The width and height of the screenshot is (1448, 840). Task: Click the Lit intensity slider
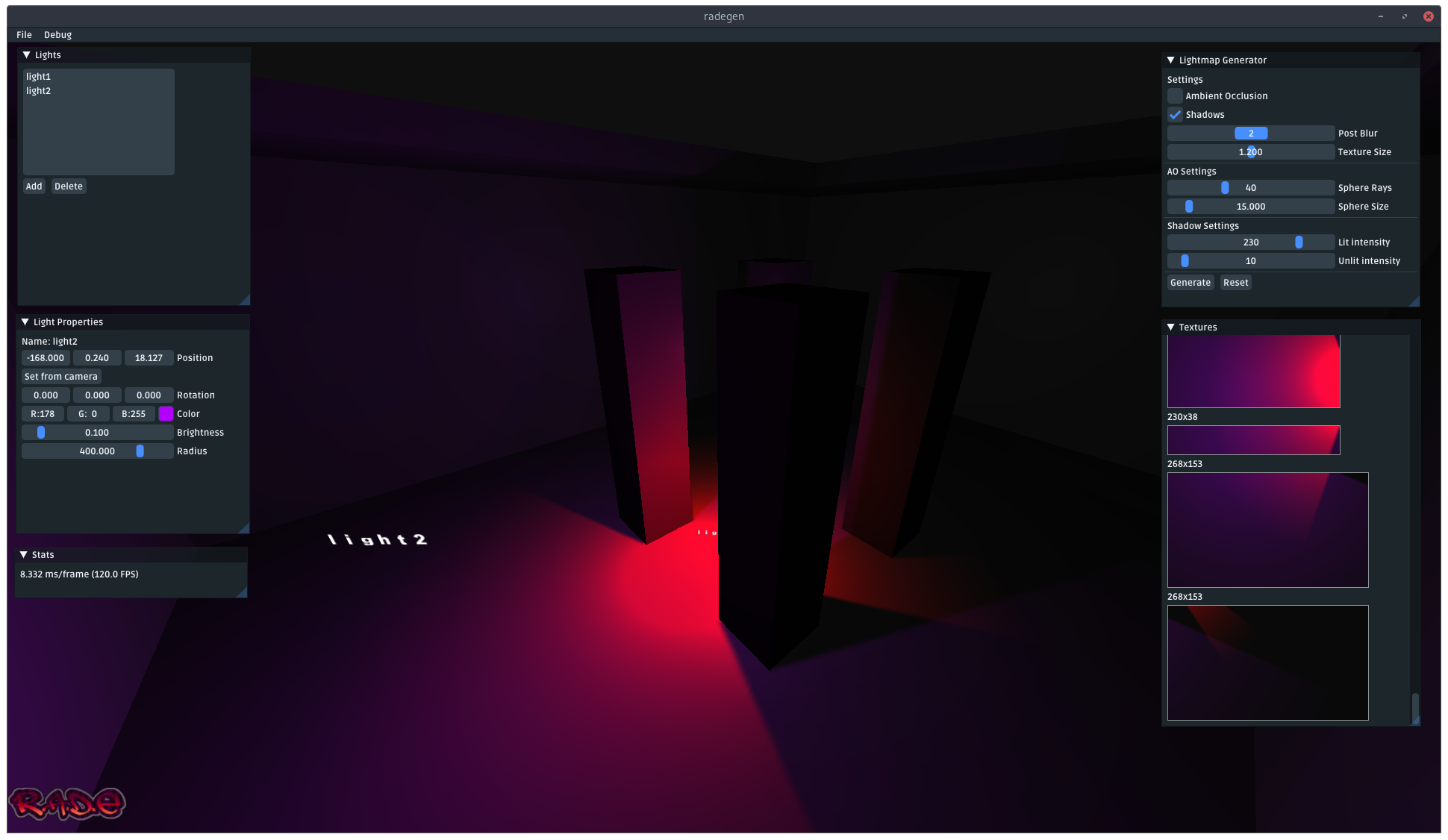tap(1250, 242)
